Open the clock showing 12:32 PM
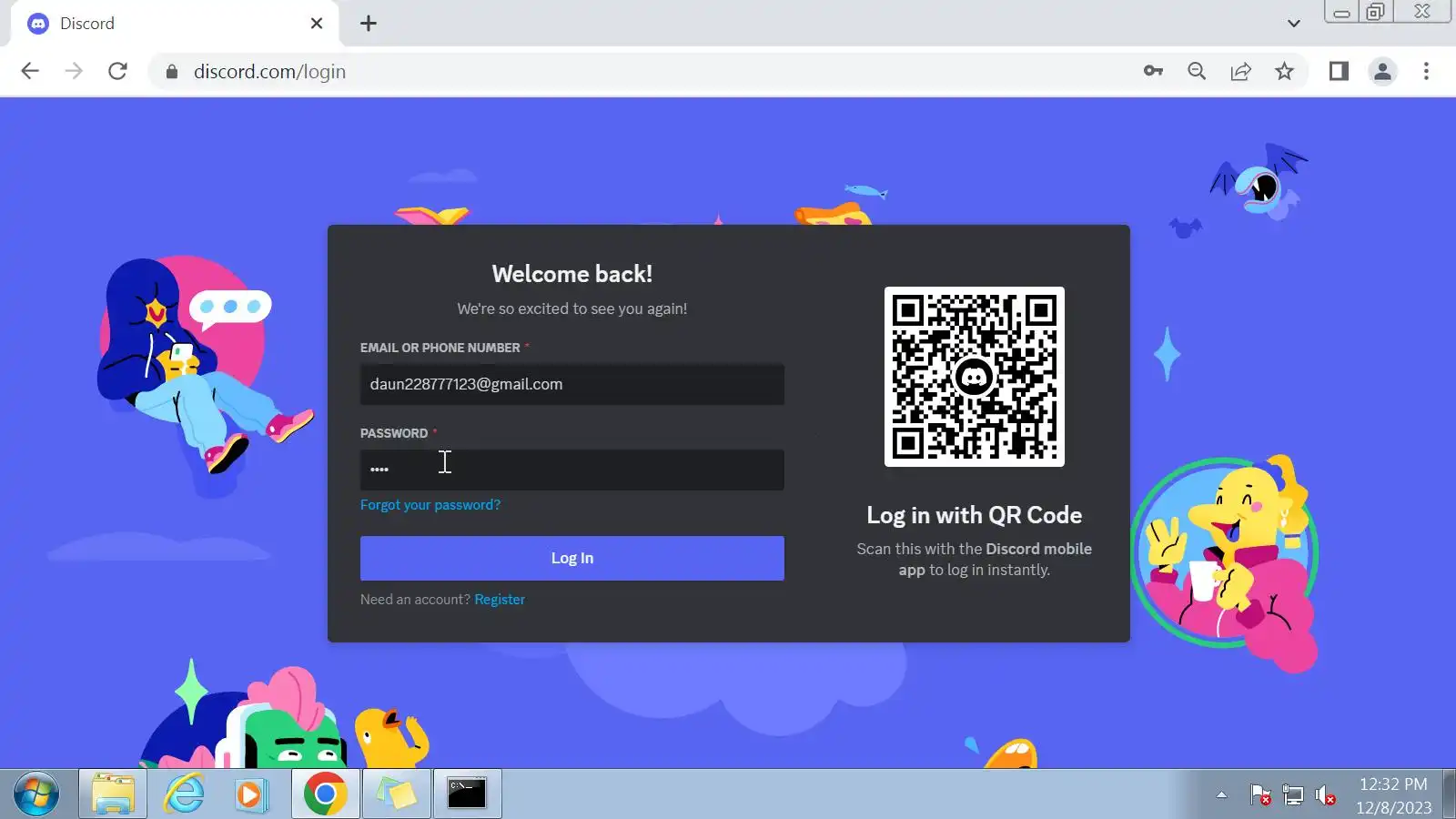This screenshot has width=1456, height=819. 1393,795
